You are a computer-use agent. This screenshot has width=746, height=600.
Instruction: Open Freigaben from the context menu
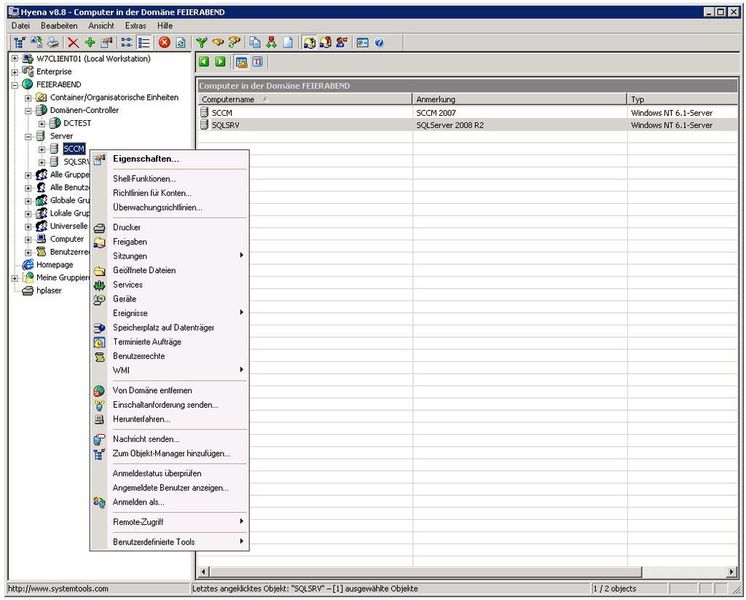(x=169, y=242)
